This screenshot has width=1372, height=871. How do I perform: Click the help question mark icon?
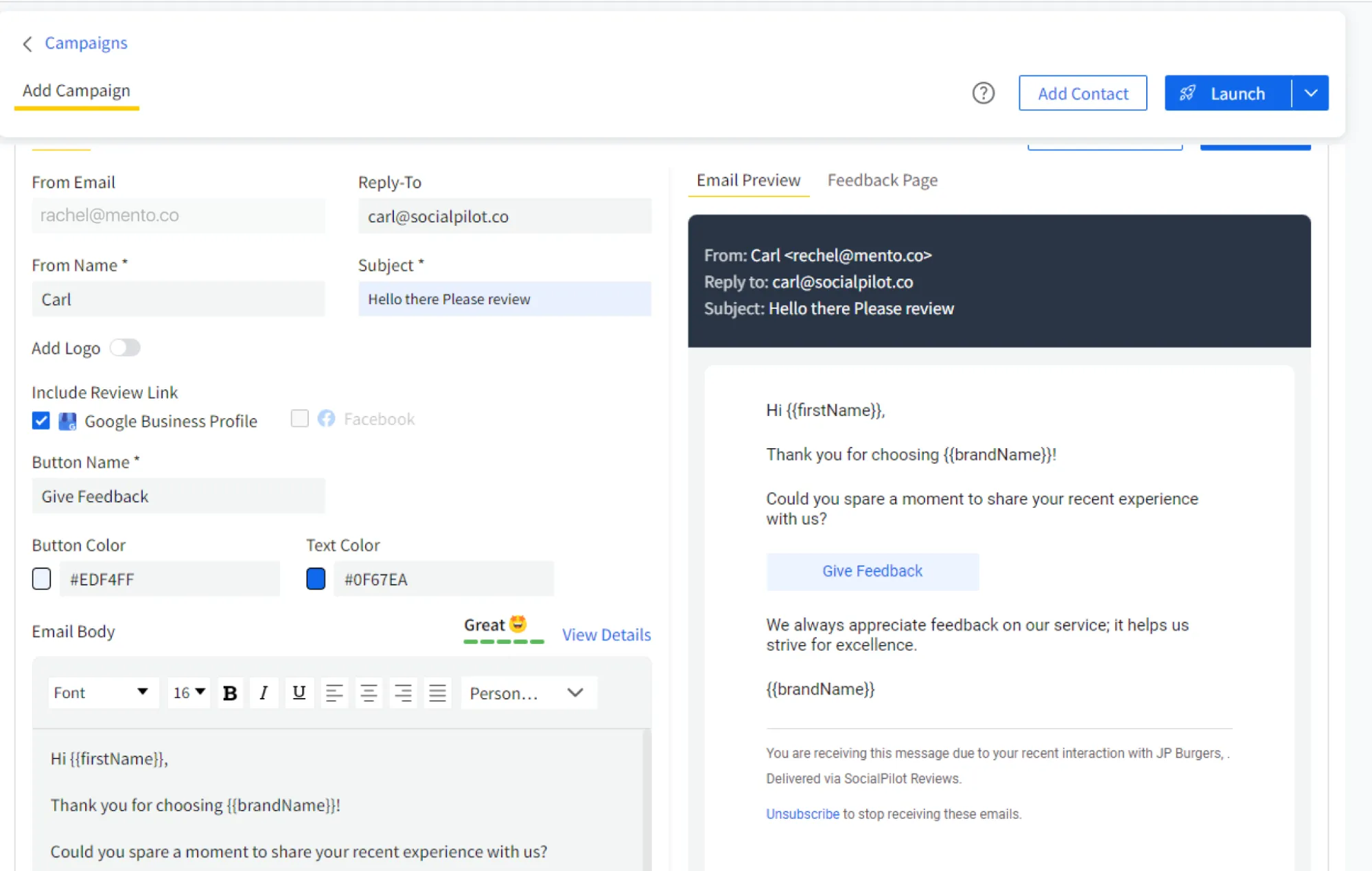tap(983, 93)
